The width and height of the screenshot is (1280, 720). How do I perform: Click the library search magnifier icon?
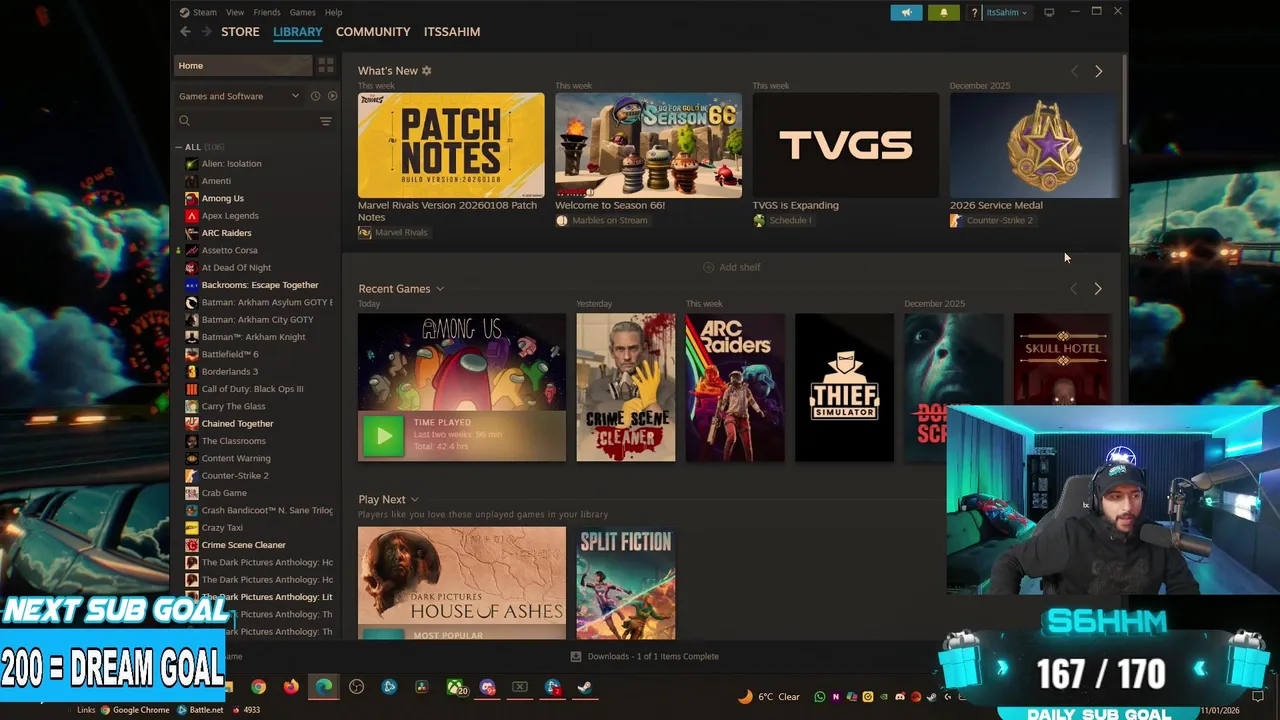(184, 121)
